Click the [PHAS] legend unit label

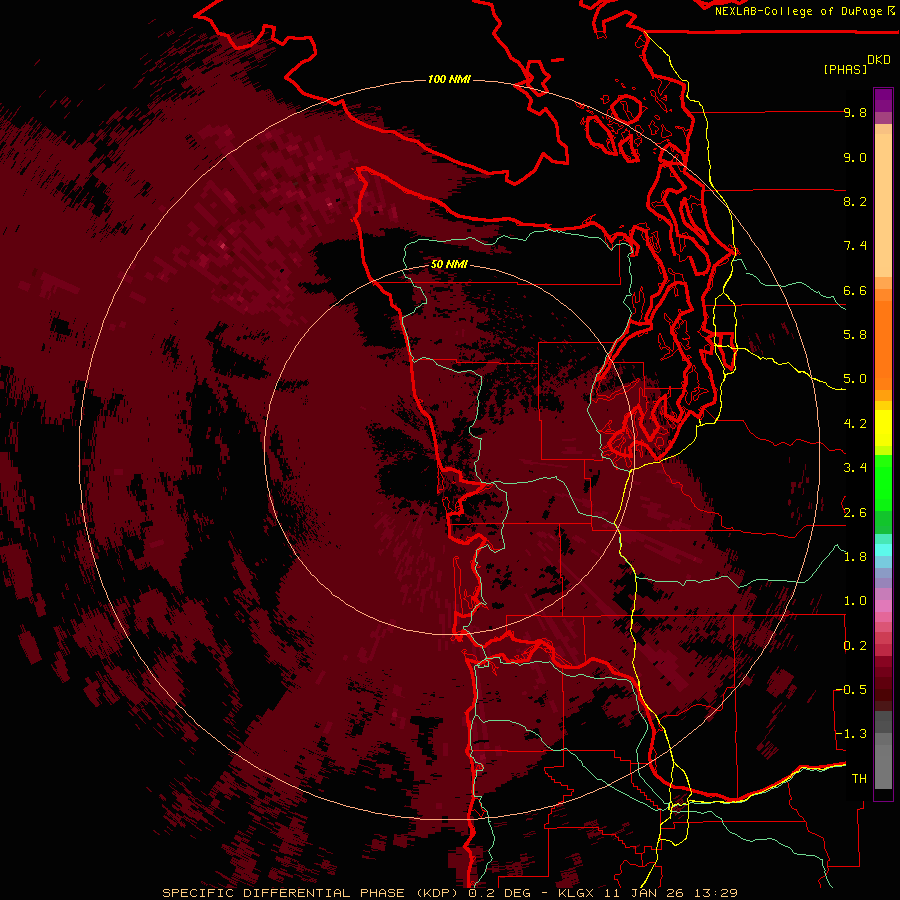(x=845, y=69)
